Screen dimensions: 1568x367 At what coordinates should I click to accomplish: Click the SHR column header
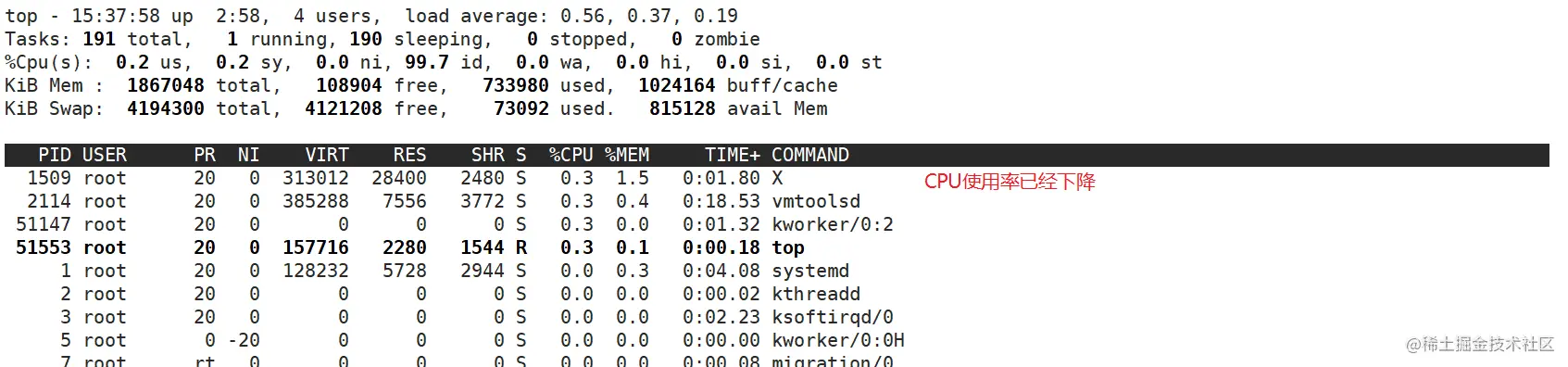coord(488,155)
